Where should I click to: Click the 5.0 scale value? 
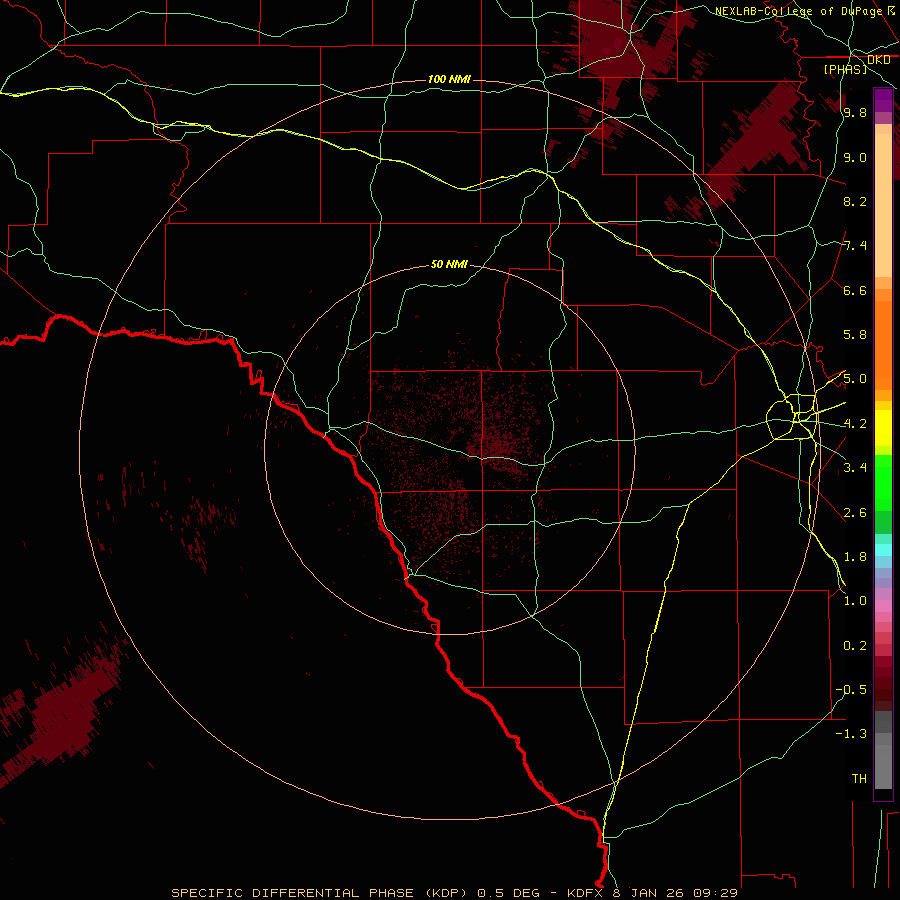click(x=855, y=379)
